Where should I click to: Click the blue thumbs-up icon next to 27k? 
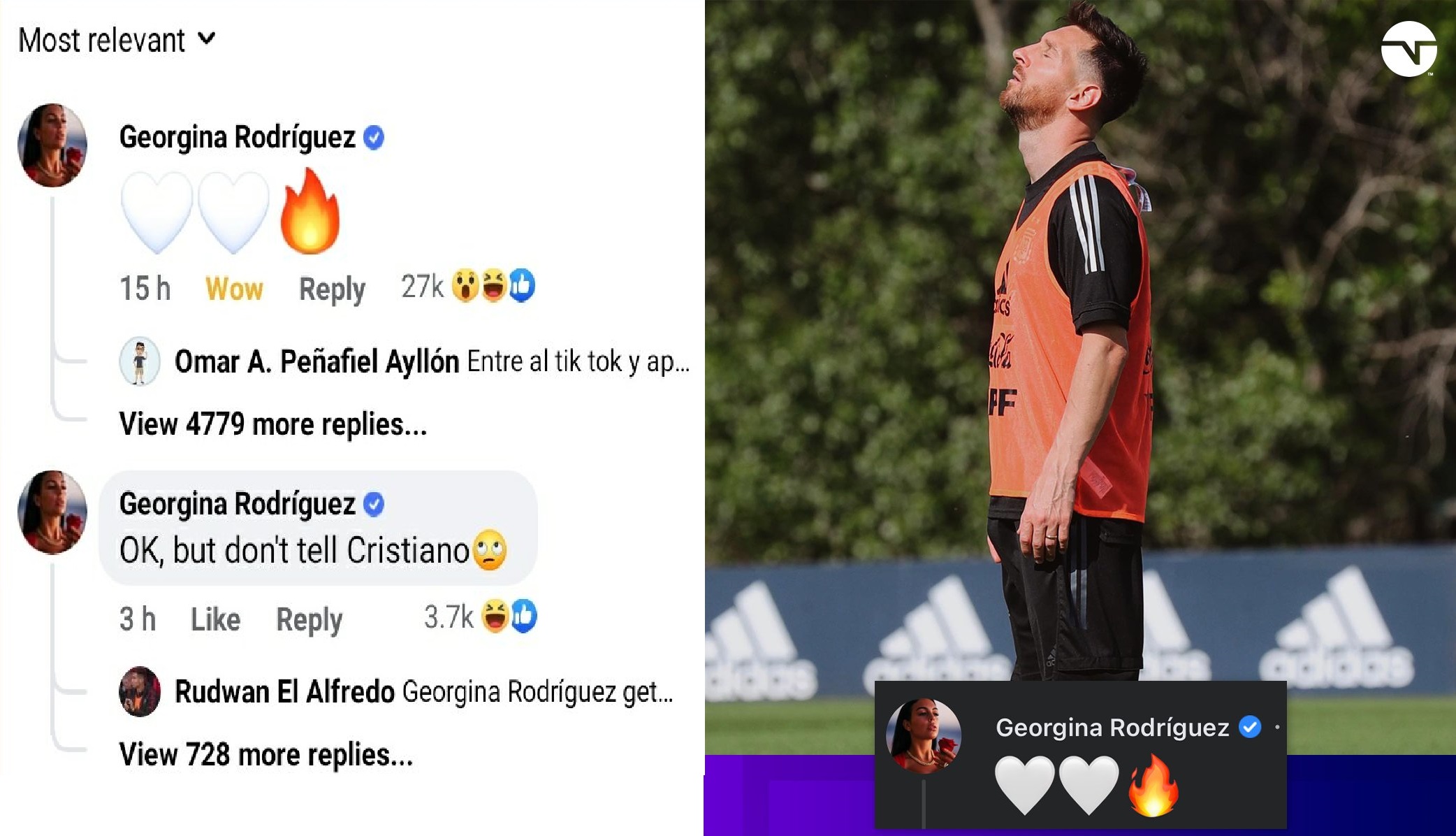tap(521, 285)
